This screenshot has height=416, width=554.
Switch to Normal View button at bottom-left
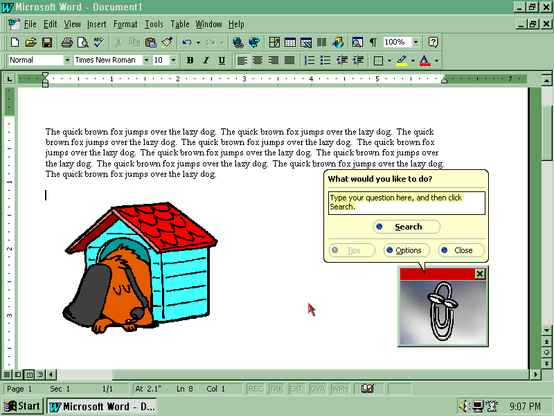[x=7, y=374]
